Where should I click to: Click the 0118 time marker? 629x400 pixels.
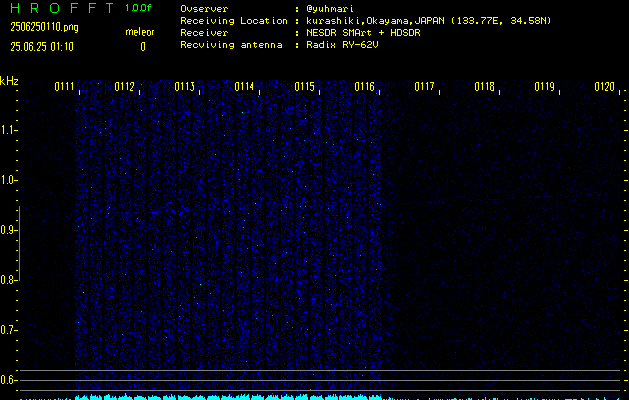pyautogui.click(x=484, y=87)
